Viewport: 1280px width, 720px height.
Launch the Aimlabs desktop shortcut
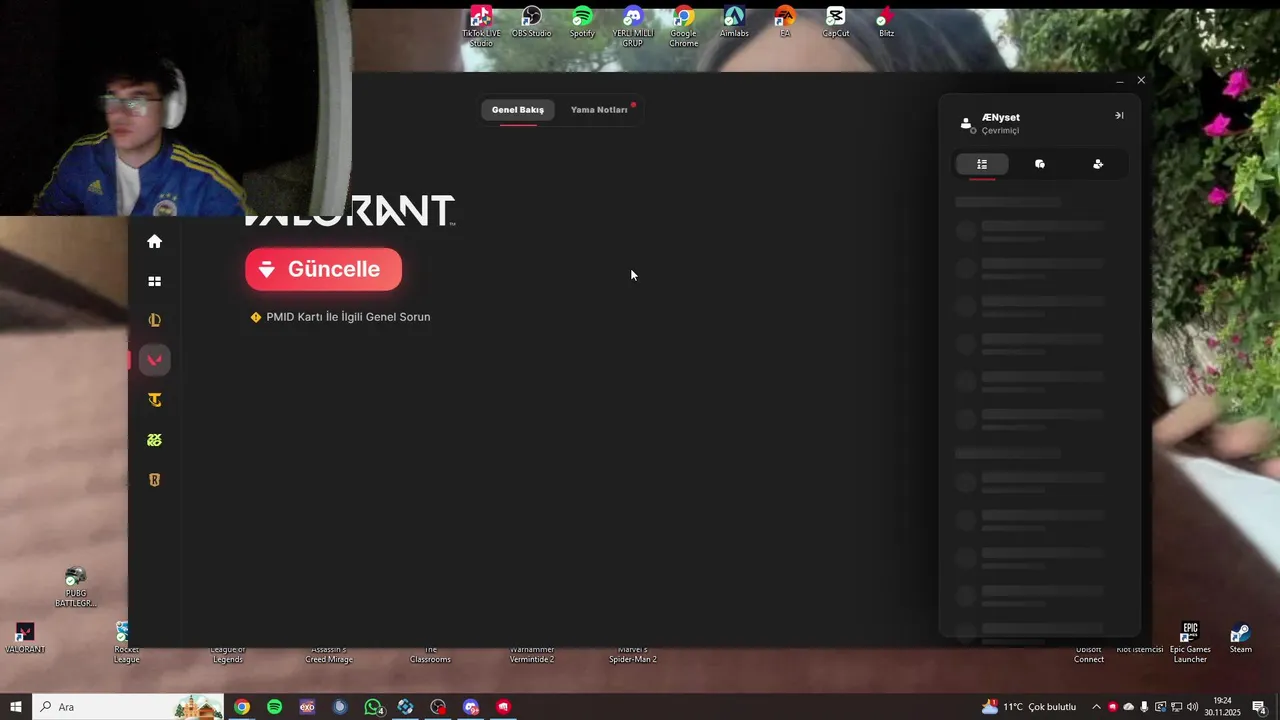[734, 22]
